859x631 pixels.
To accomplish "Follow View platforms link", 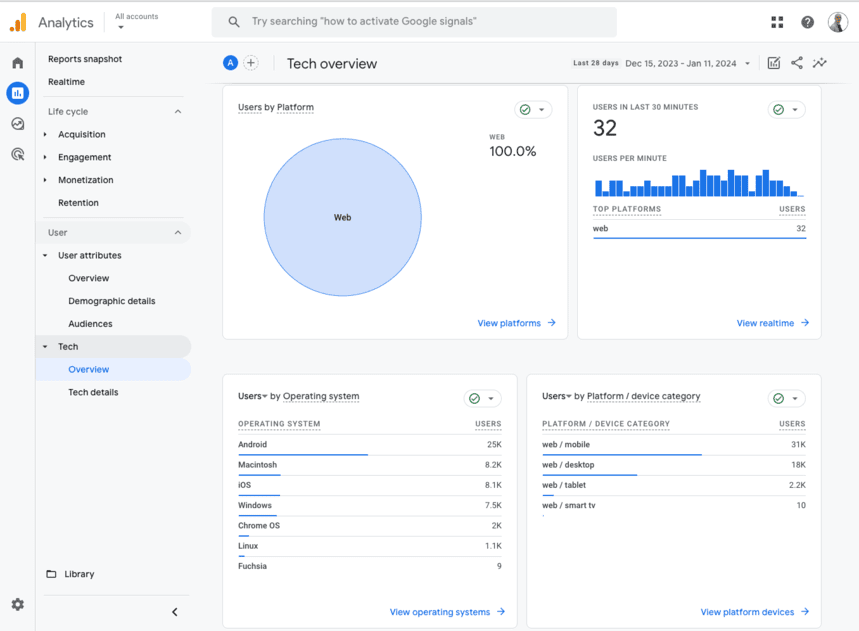I will coord(517,323).
